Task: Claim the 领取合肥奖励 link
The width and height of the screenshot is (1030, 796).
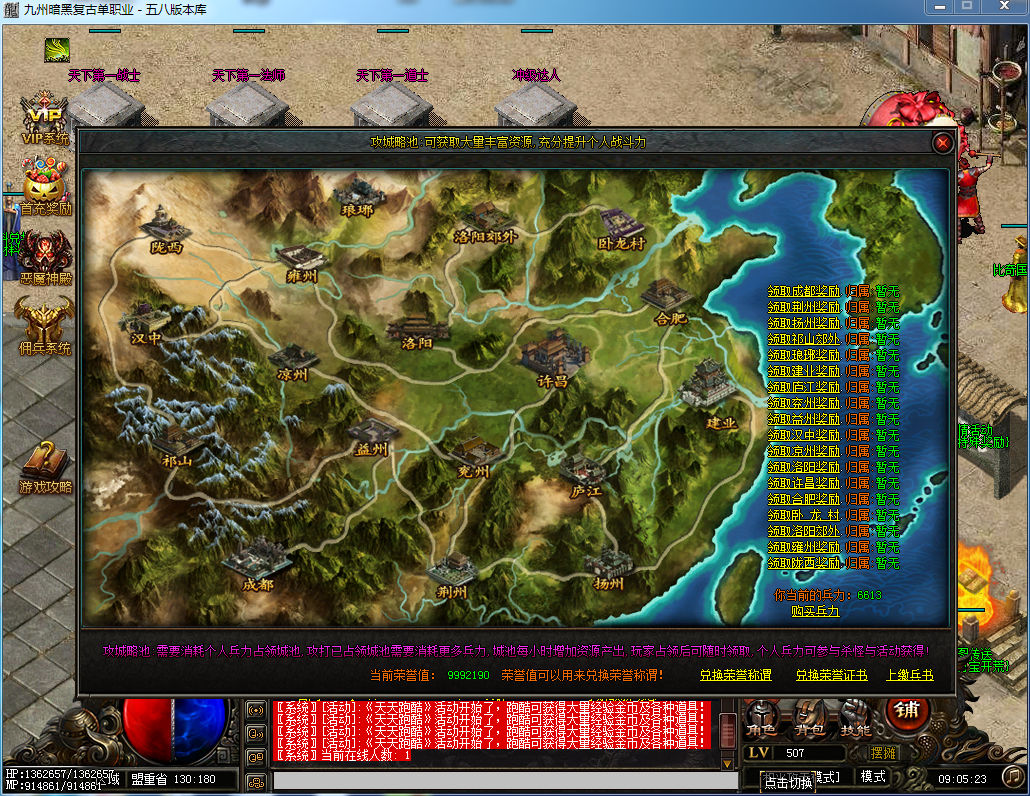Action: point(803,499)
